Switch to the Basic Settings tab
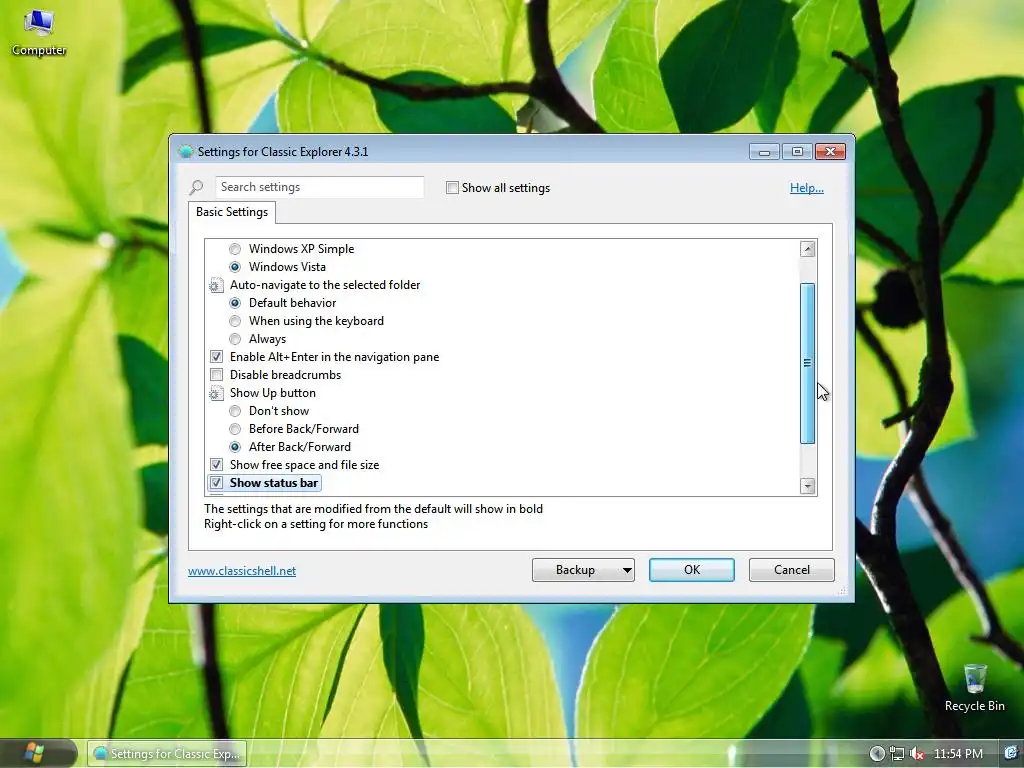Viewport: 1024px width, 768px height. pos(232,212)
